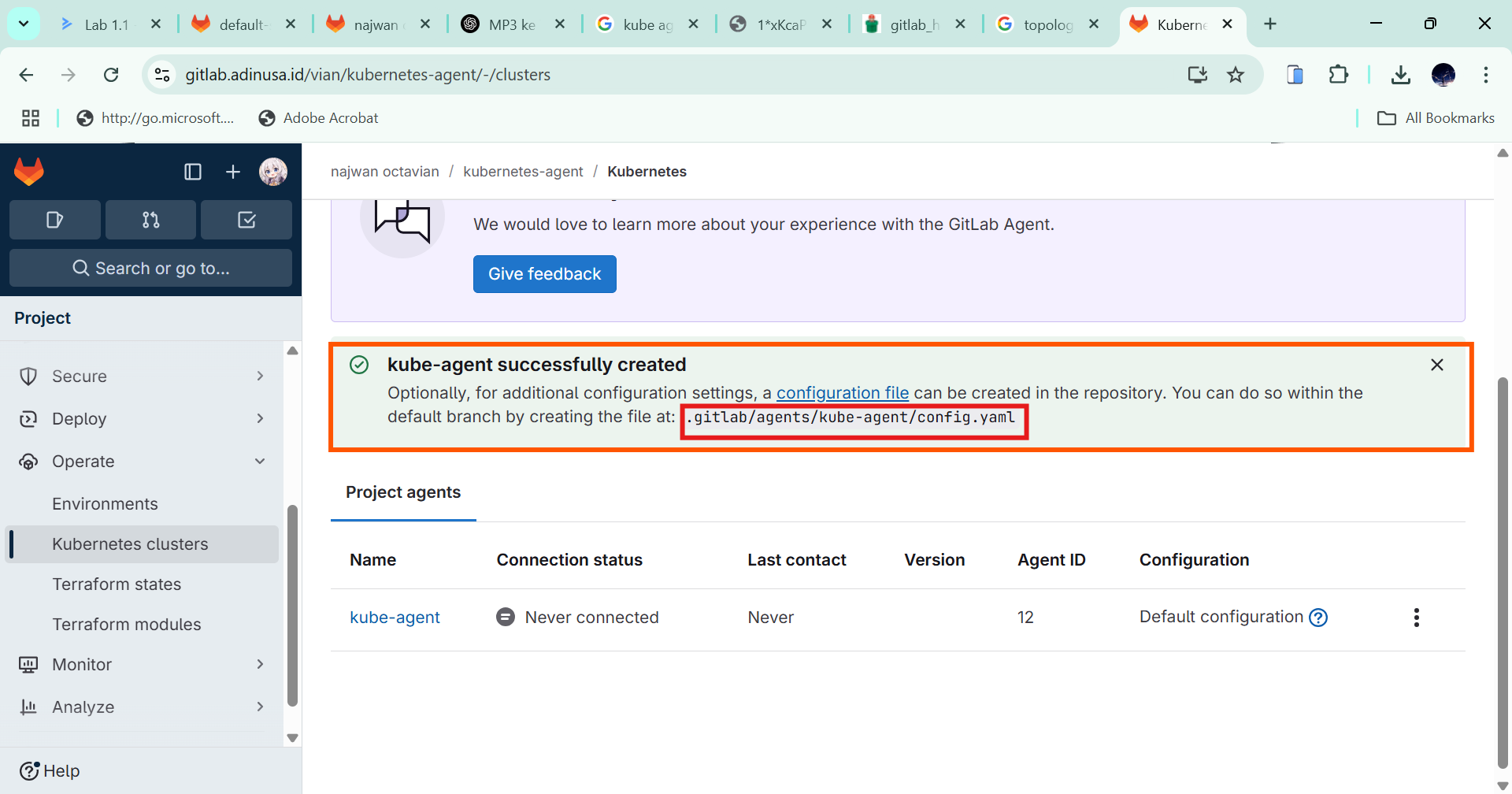
Task: Switch to the Lab 1.1 tab
Action: tap(106, 24)
